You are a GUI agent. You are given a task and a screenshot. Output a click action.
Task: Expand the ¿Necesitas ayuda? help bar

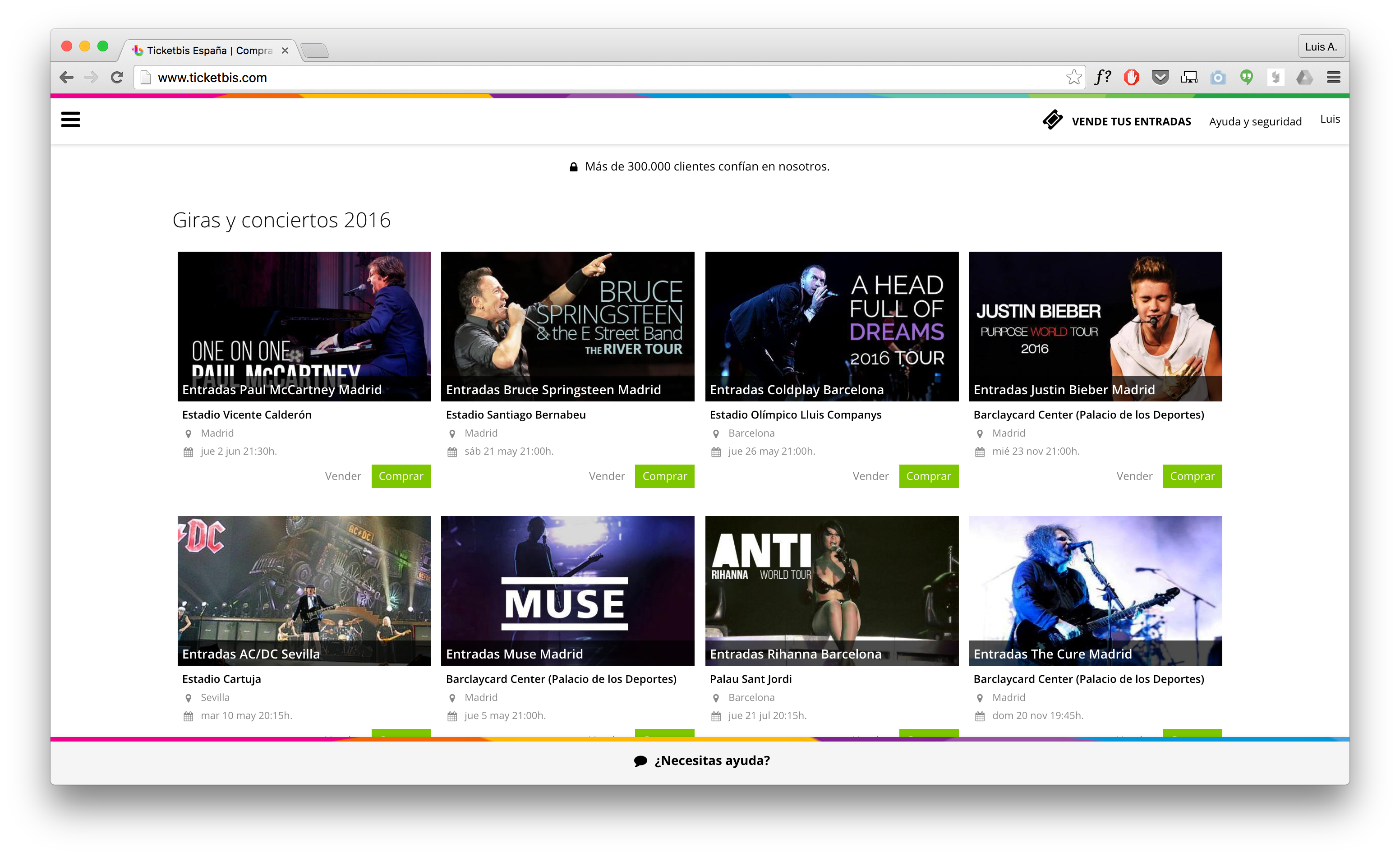click(x=702, y=760)
